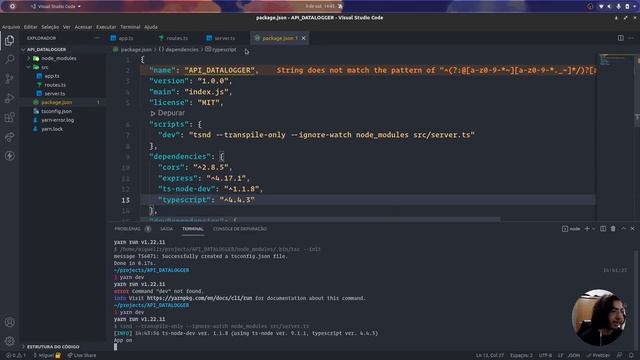Open the Arquivo menu
Viewport: 640px width, 360px height.
[x=11, y=27]
